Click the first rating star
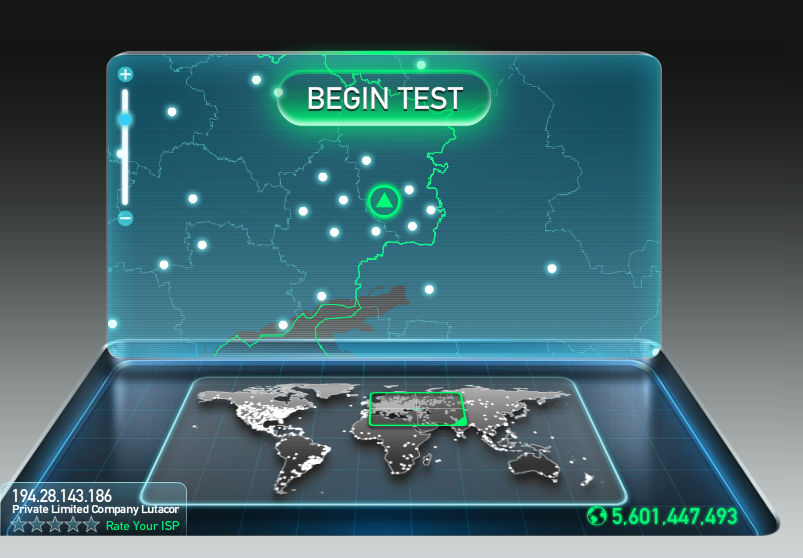Screen dimensions: 803x558 click(19, 524)
